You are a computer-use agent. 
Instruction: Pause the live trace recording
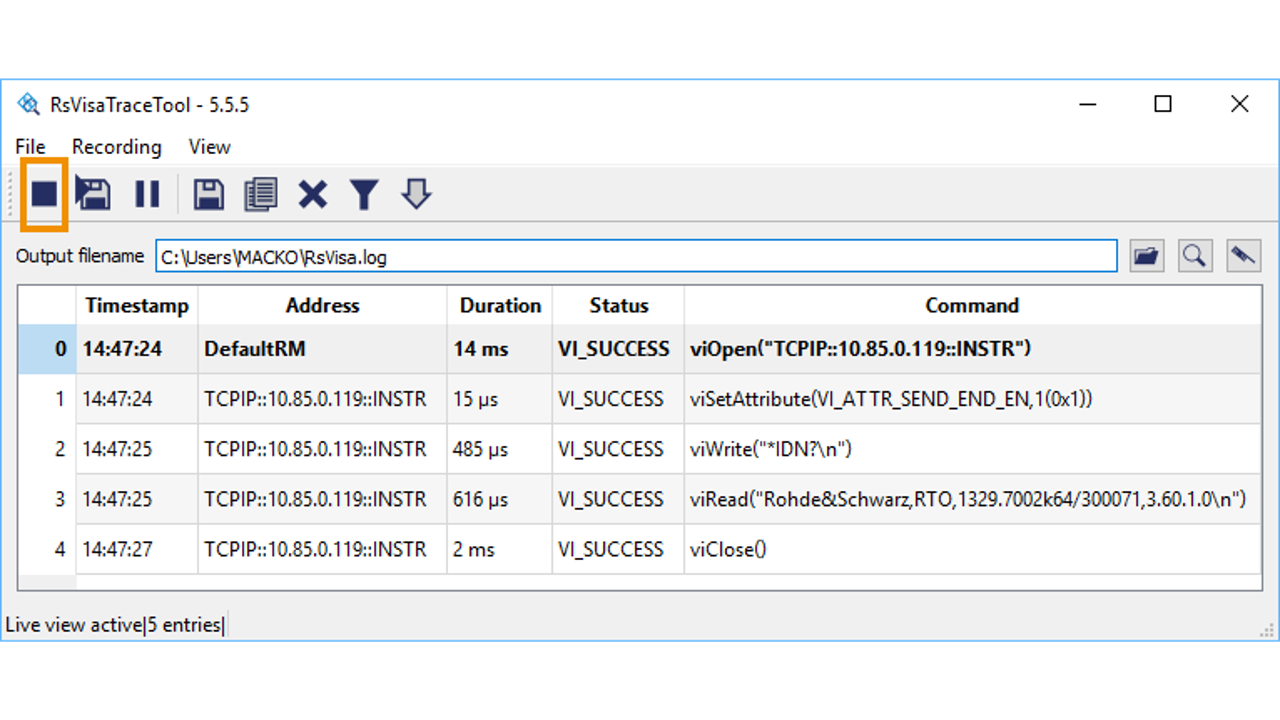point(147,194)
